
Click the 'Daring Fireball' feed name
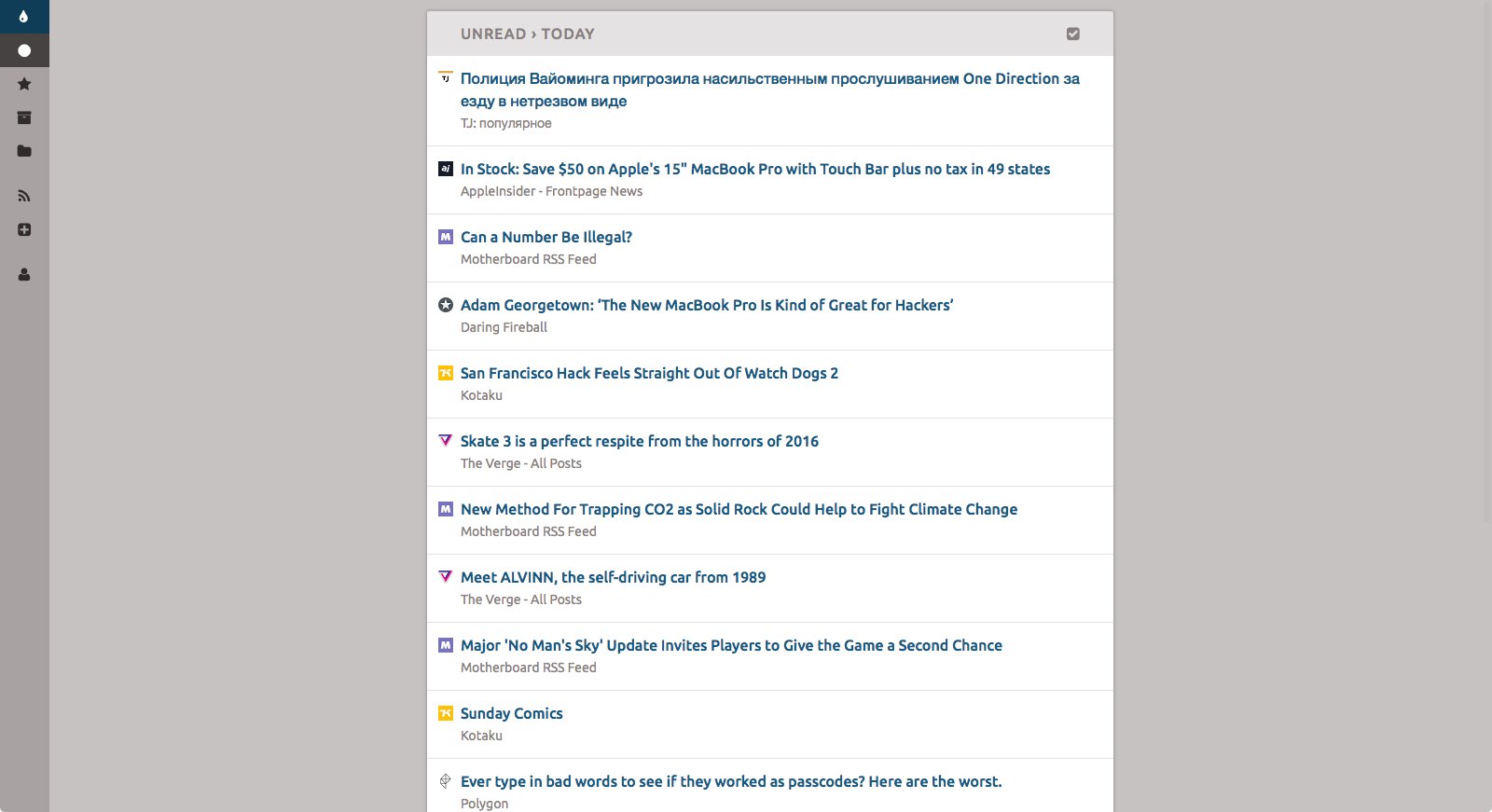pyautogui.click(x=504, y=327)
